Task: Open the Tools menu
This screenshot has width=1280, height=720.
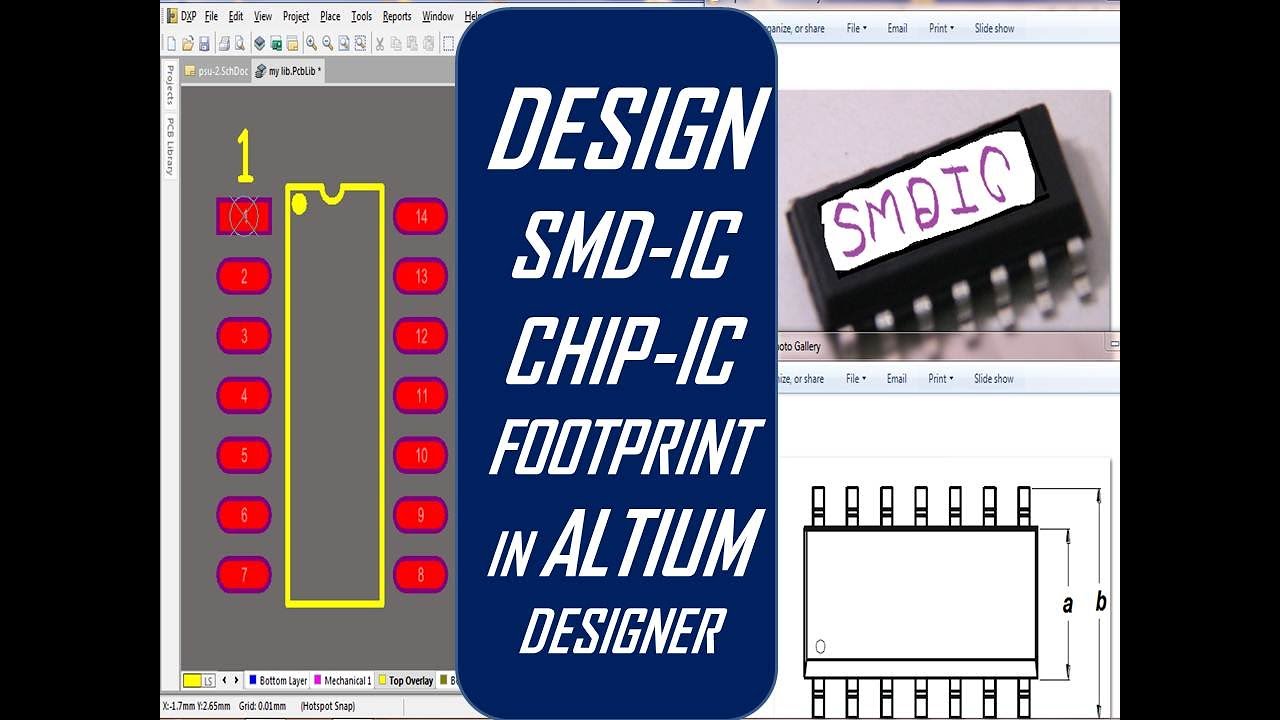Action: click(362, 16)
